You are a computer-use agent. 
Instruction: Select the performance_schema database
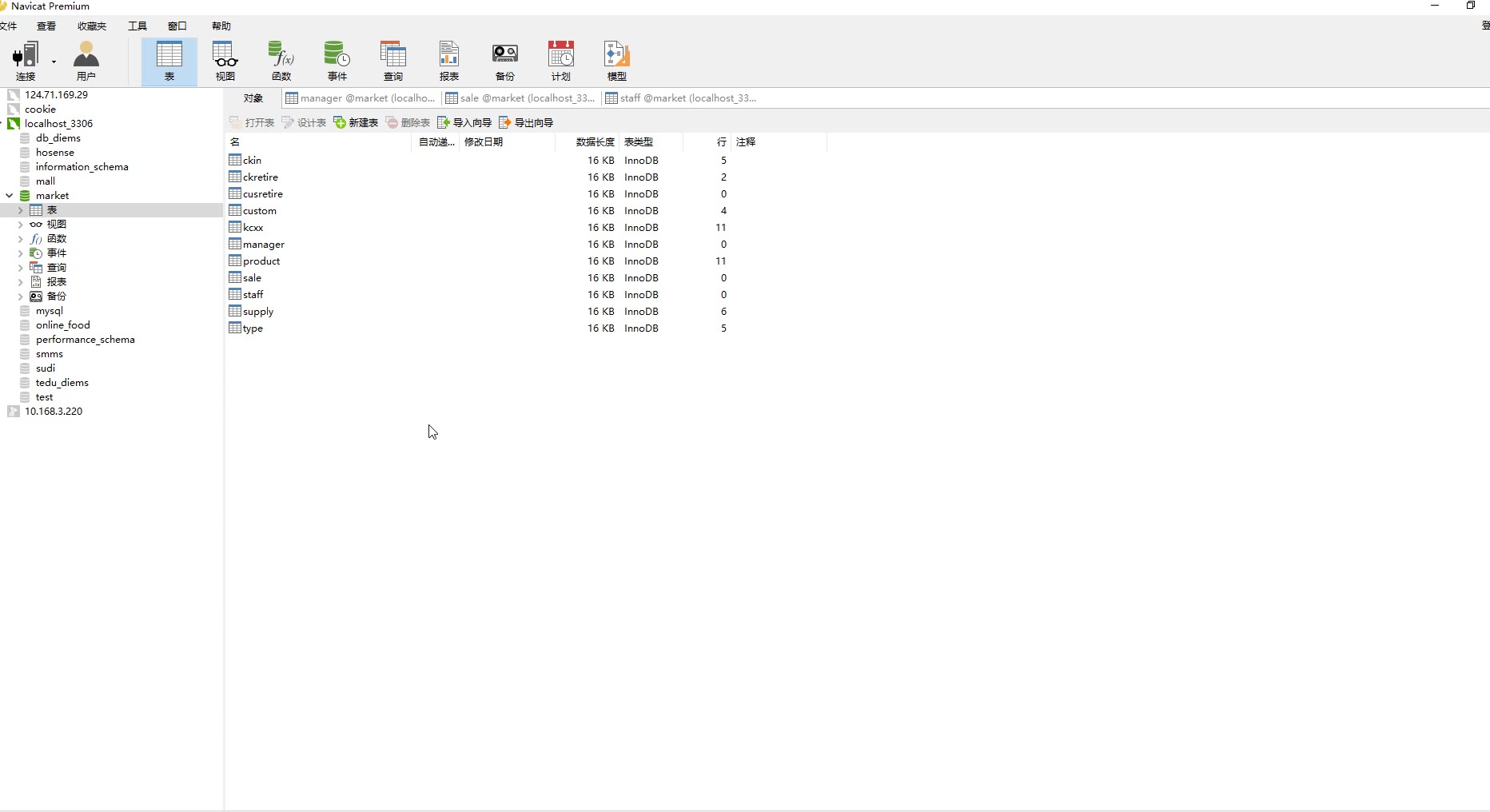coord(85,340)
